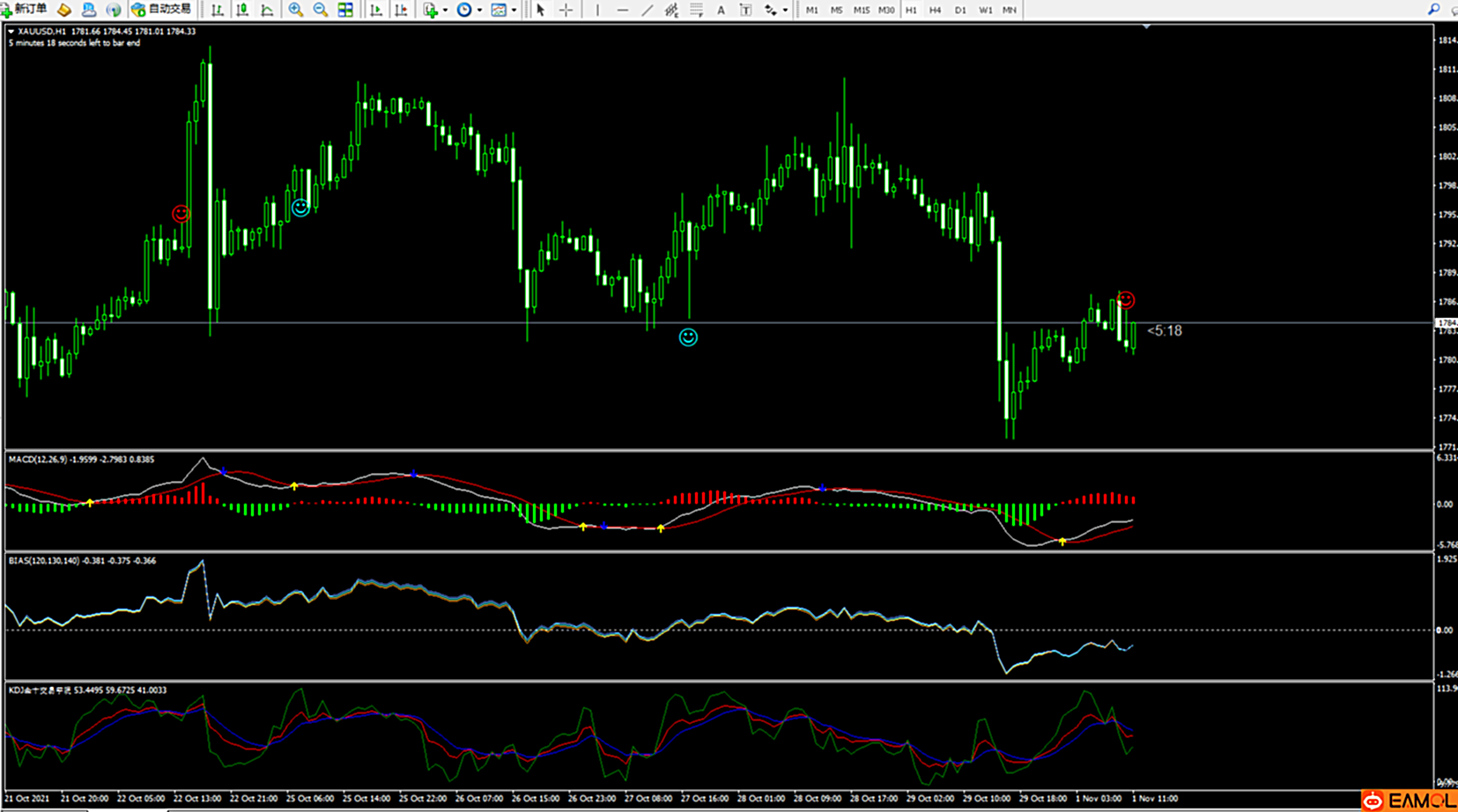The image size is (1458, 812).
Task: Open the indicators list dropdown arrow
Action: pos(445,11)
